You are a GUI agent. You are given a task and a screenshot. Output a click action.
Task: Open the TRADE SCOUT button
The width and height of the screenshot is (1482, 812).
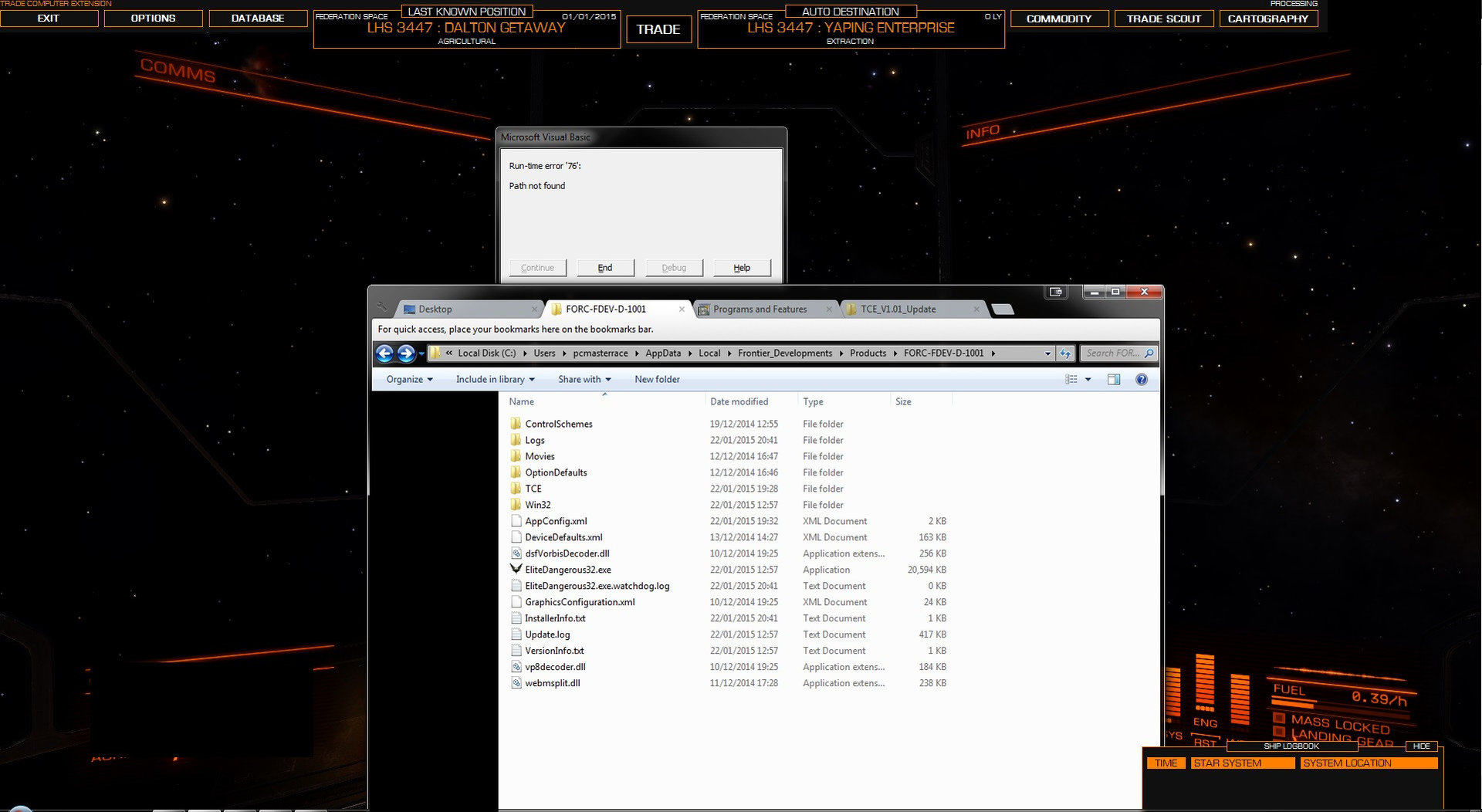tap(1164, 19)
